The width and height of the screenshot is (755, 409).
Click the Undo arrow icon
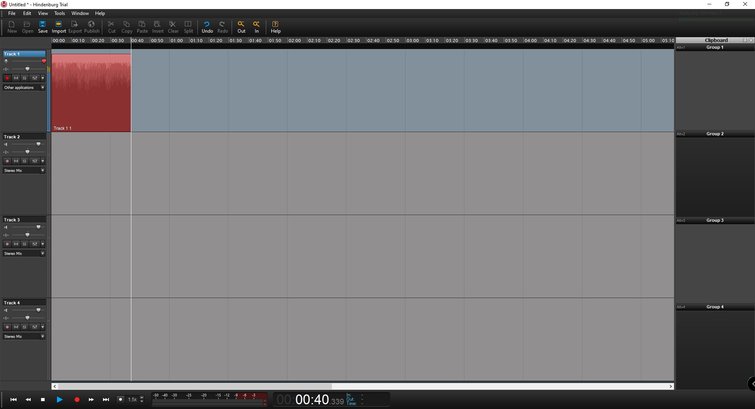click(207, 25)
